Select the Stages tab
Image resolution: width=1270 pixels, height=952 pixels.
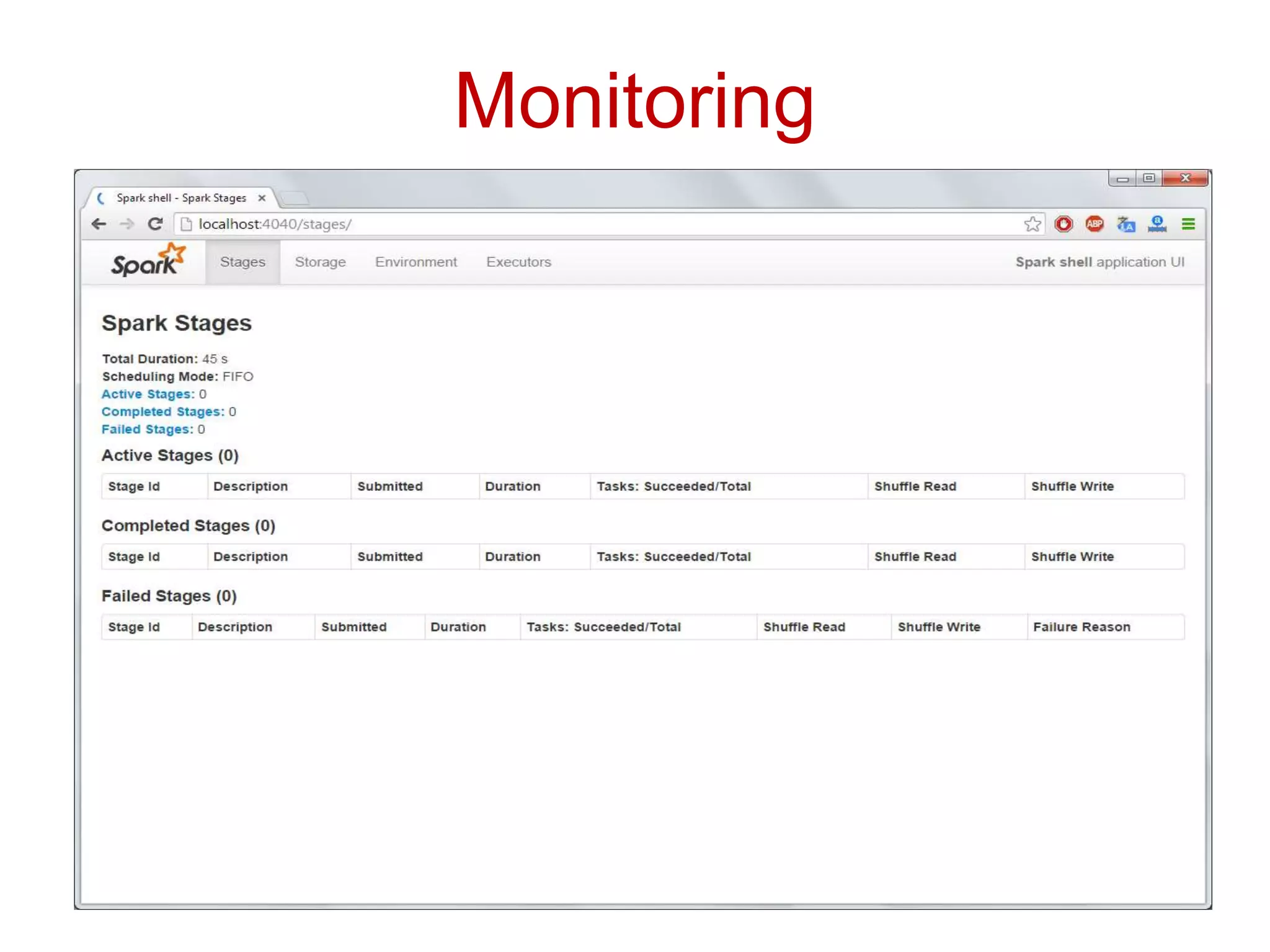(242, 262)
